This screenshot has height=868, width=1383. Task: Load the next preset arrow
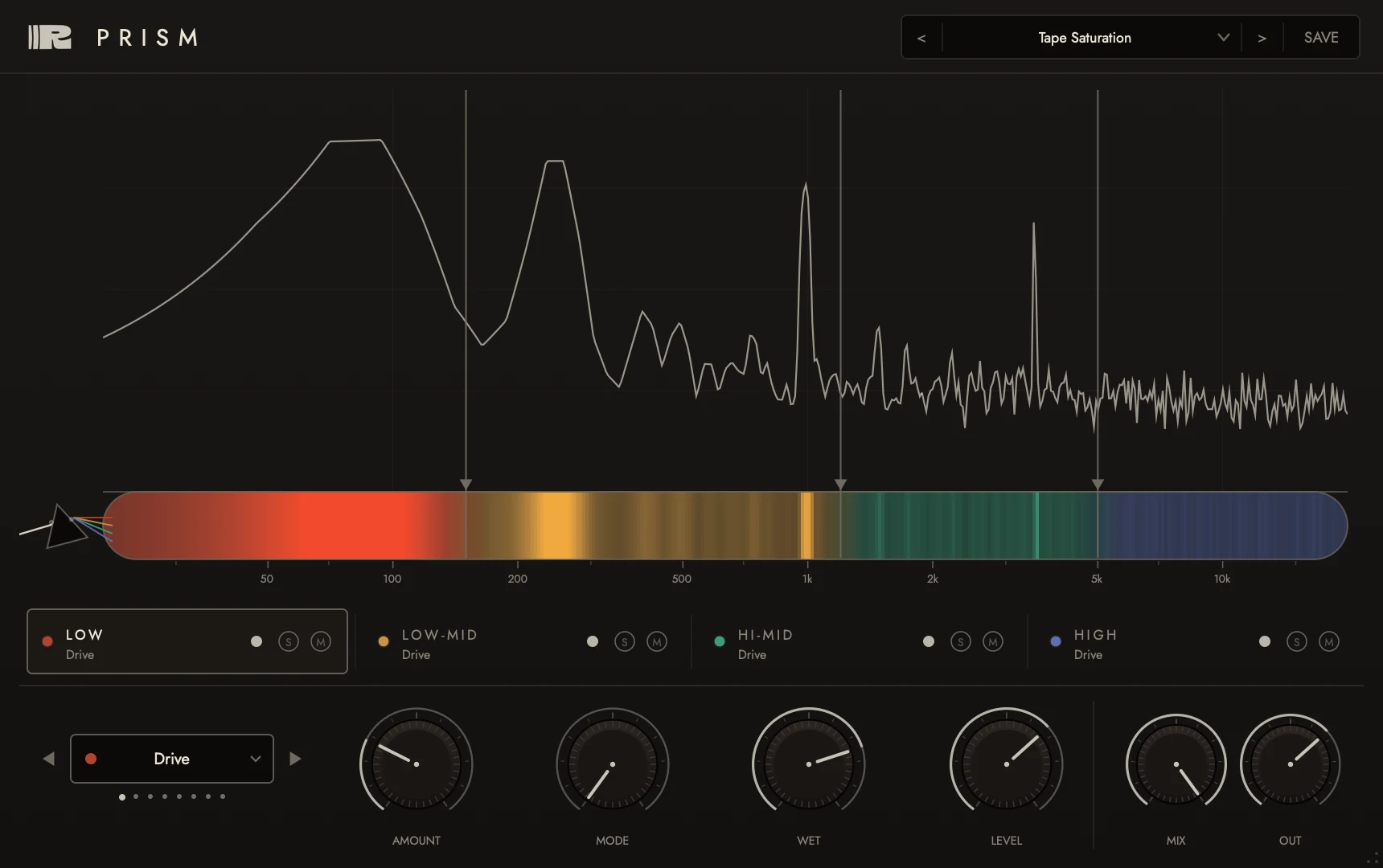1262,38
